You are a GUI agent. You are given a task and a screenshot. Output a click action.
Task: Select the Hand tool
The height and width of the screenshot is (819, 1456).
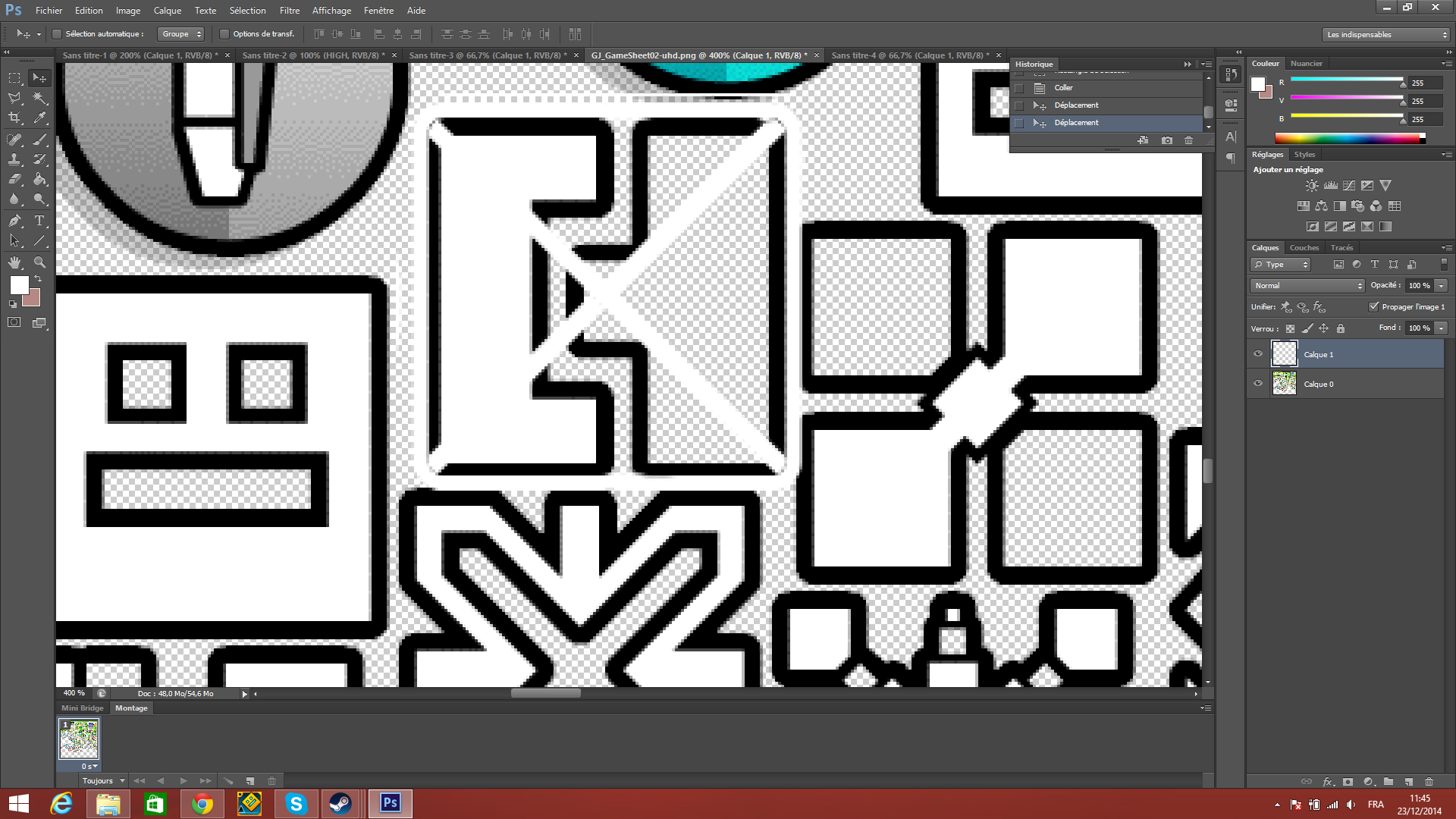click(14, 262)
